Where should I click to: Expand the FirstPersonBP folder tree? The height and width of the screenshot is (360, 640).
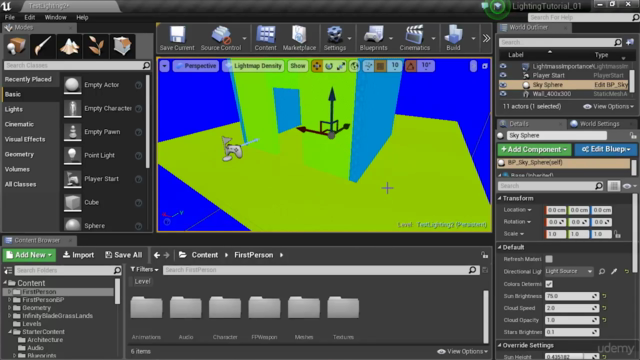9,300
